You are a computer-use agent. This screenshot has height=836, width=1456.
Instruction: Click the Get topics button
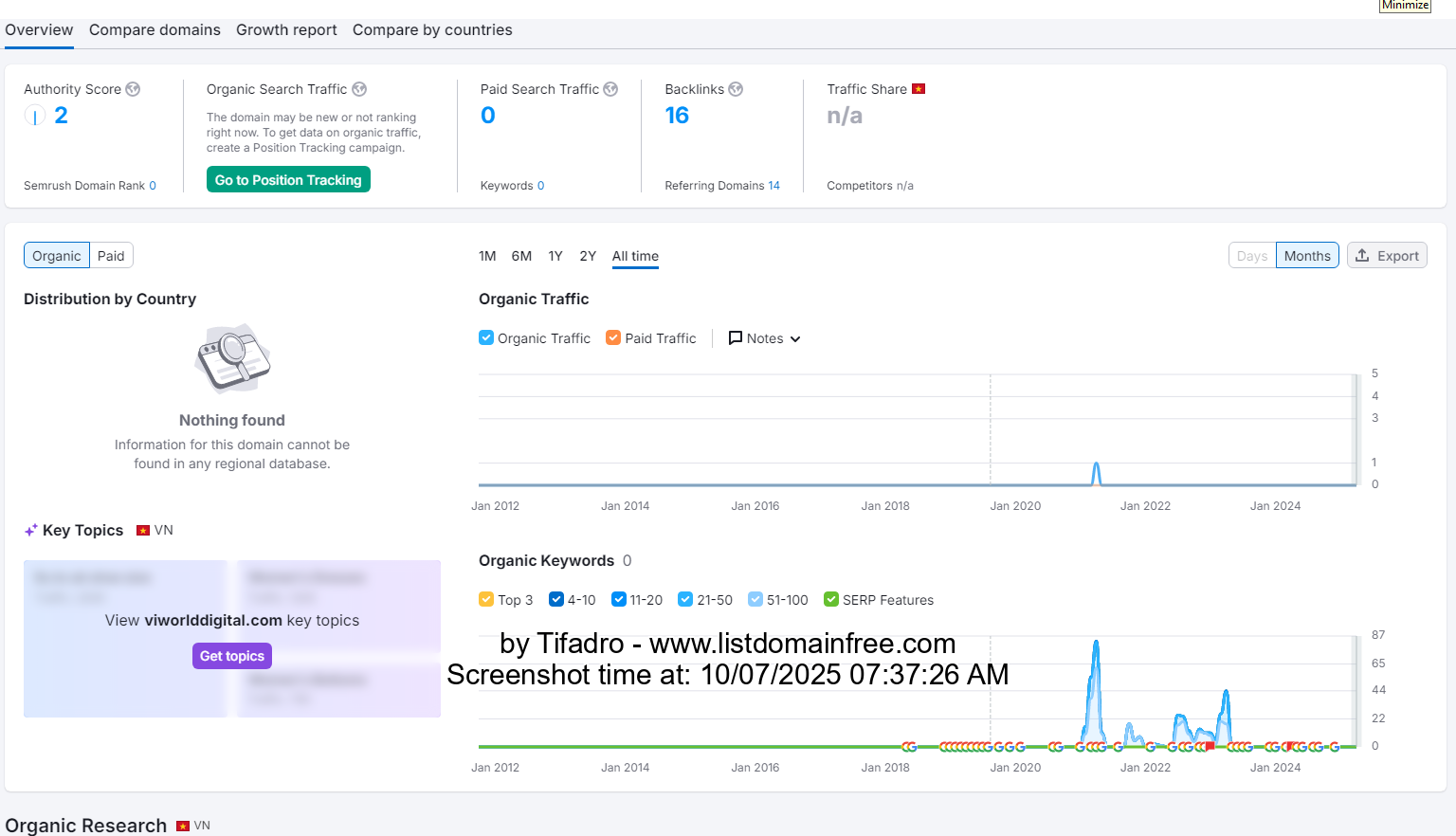[x=232, y=656]
